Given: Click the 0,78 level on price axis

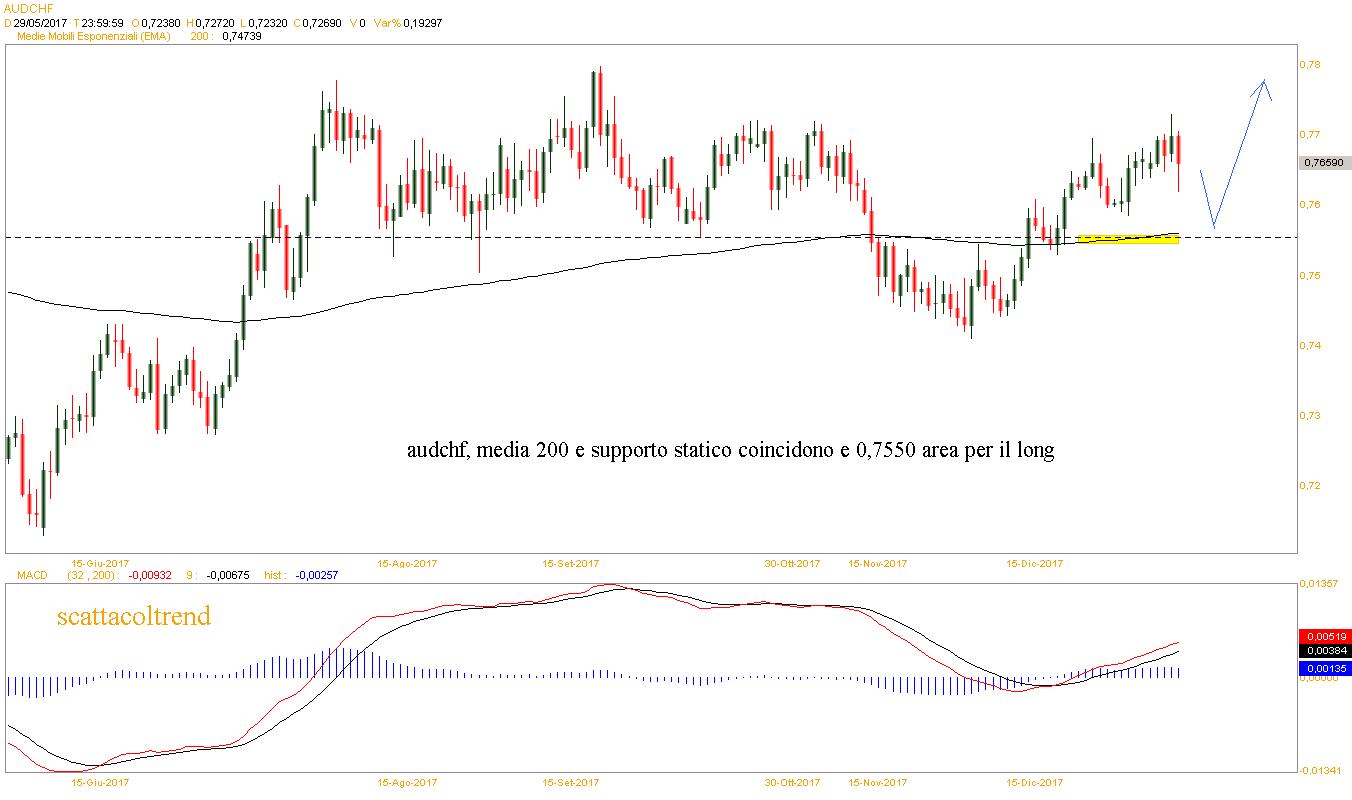Looking at the screenshot, I should 1309,64.
